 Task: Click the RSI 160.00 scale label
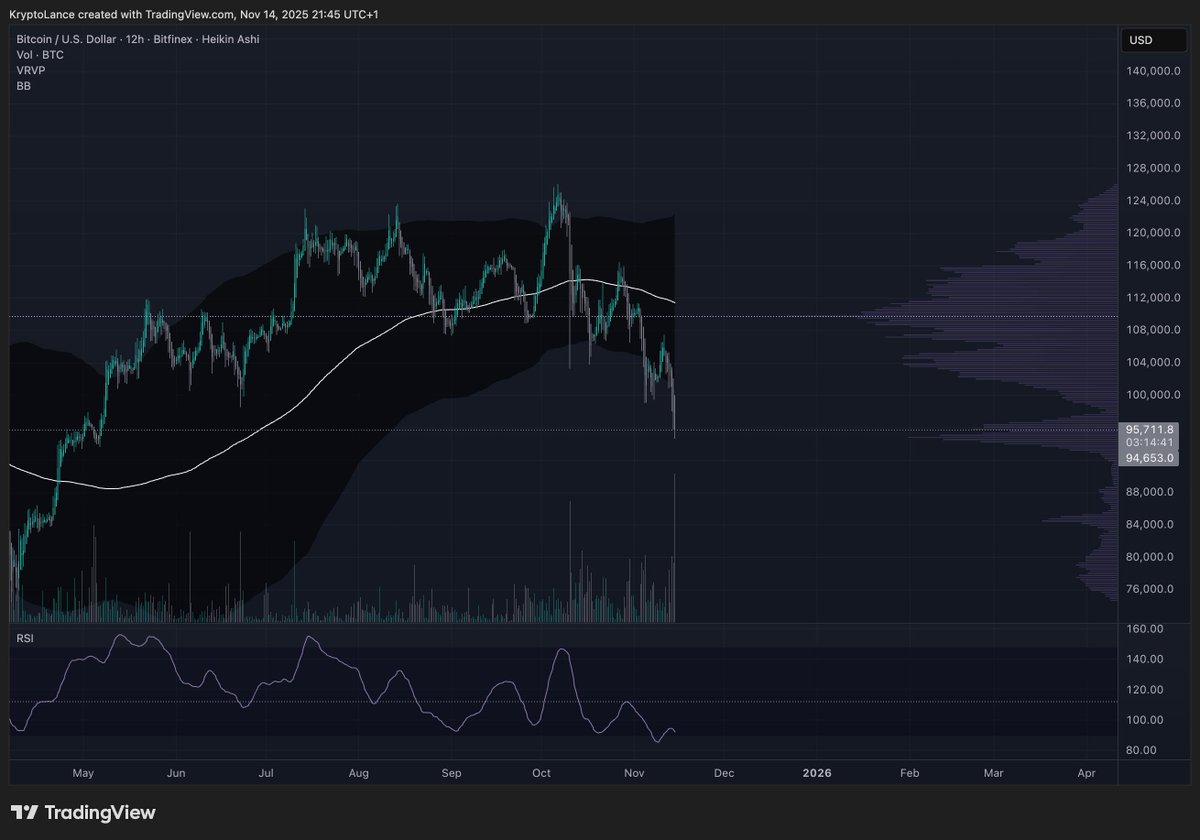click(1146, 629)
